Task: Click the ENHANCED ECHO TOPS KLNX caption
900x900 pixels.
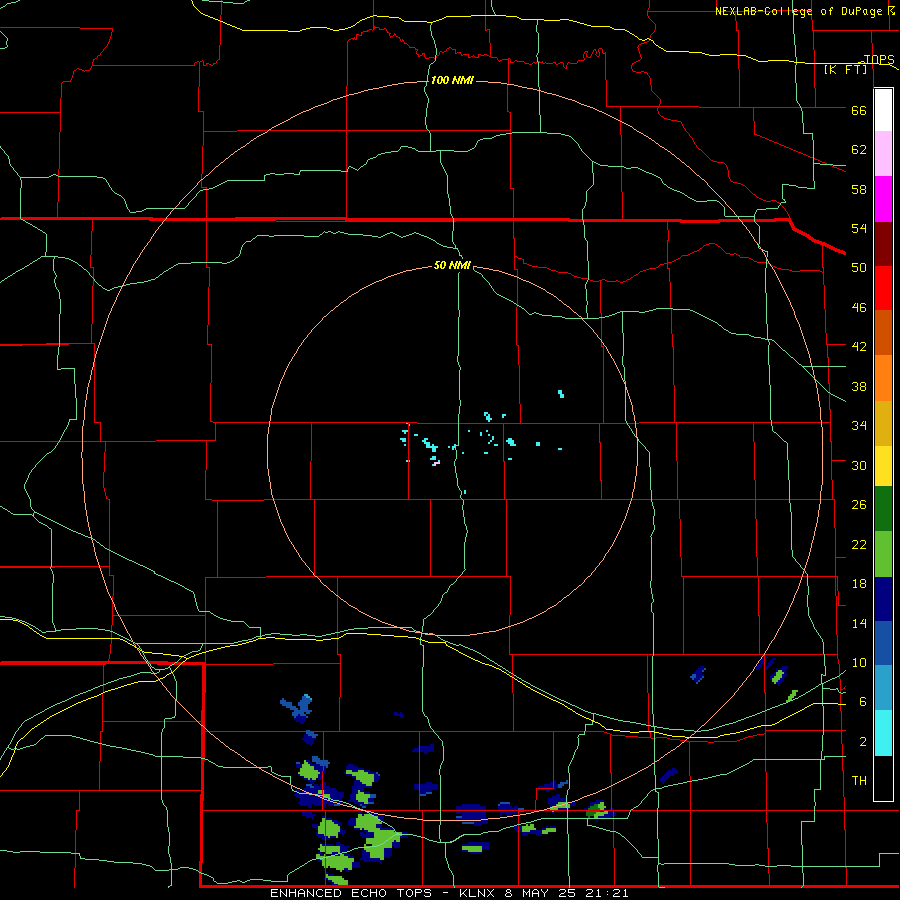Action: [x=449, y=893]
